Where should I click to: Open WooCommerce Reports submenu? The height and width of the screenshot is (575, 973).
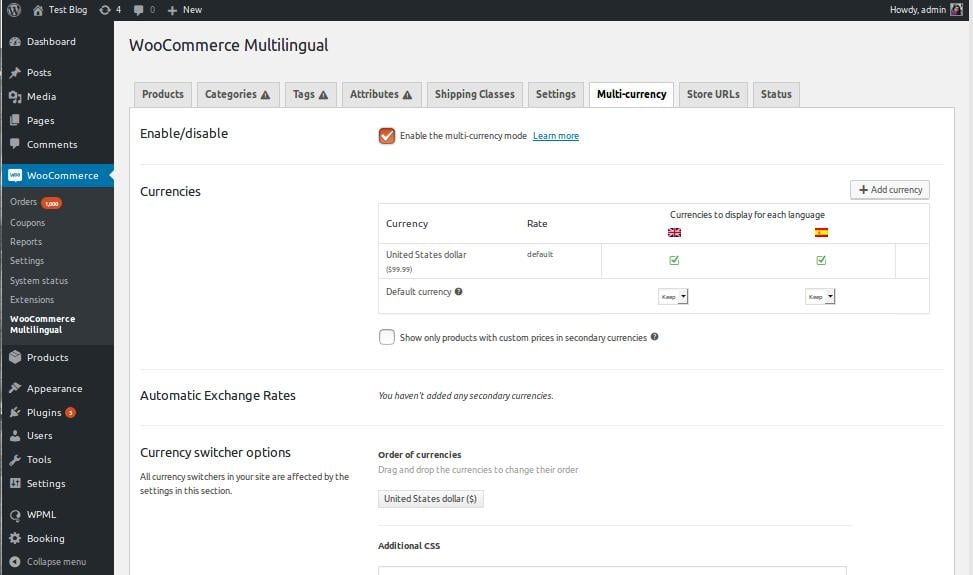coord(26,242)
